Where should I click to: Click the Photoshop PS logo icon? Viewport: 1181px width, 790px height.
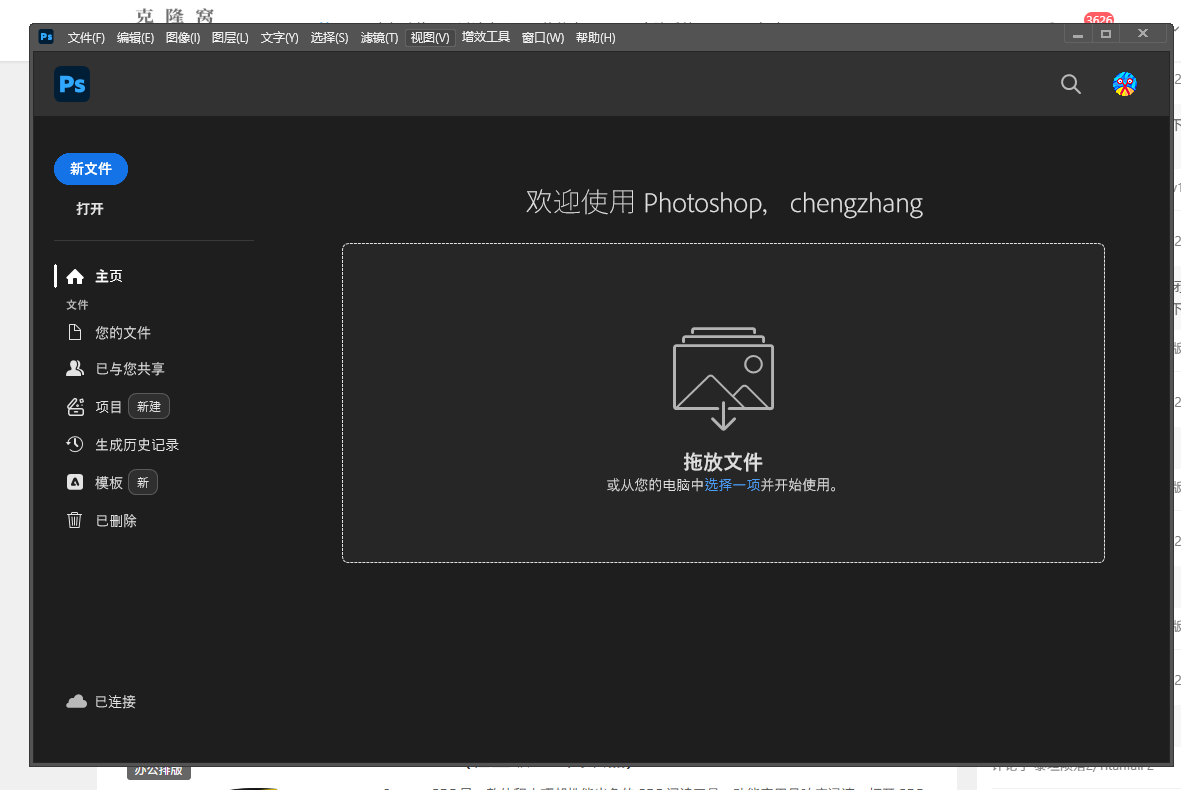71,84
